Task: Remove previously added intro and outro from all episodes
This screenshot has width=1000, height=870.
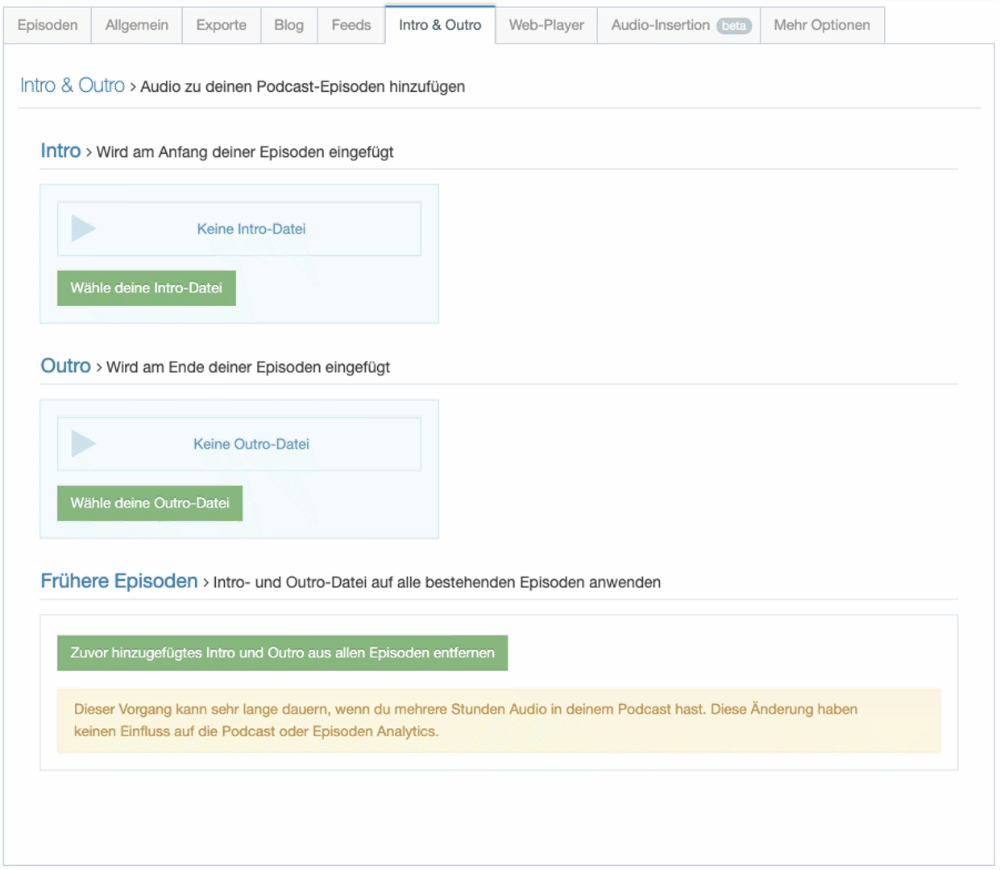Action: [x=283, y=652]
